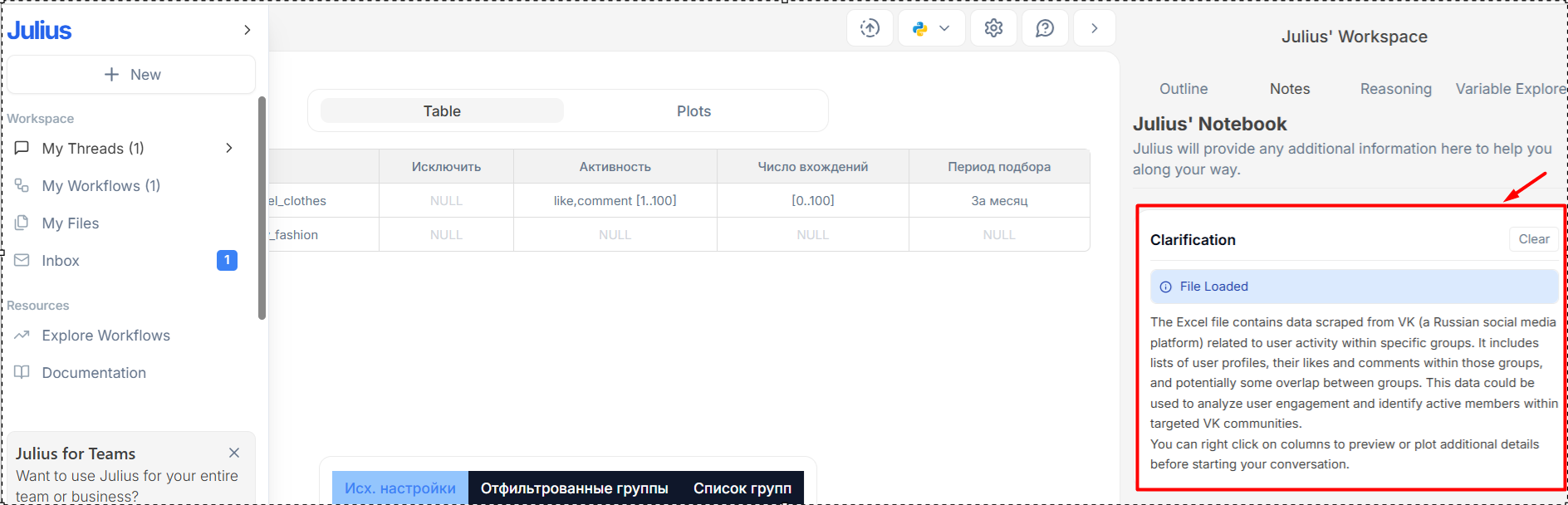This screenshot has height=505, width=1568.
Task: Click the Исключить column header
Action: (x=446, y=167)
